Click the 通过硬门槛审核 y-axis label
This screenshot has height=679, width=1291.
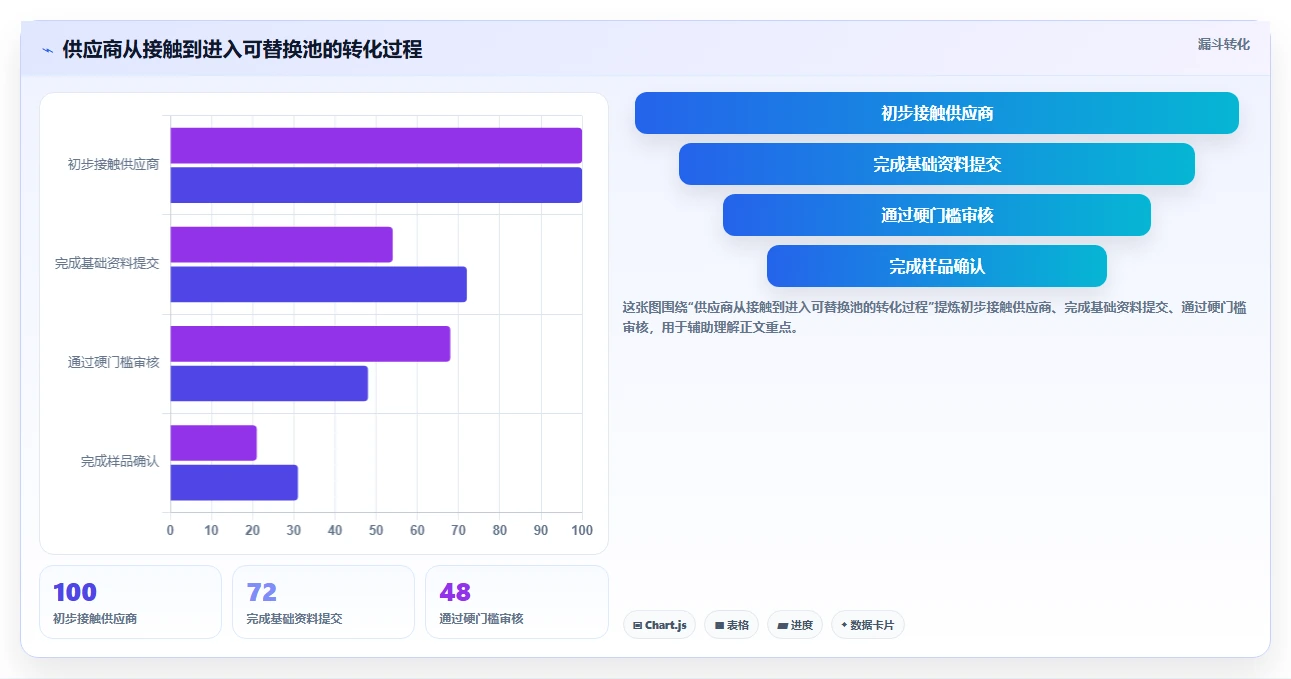[113, 363]
